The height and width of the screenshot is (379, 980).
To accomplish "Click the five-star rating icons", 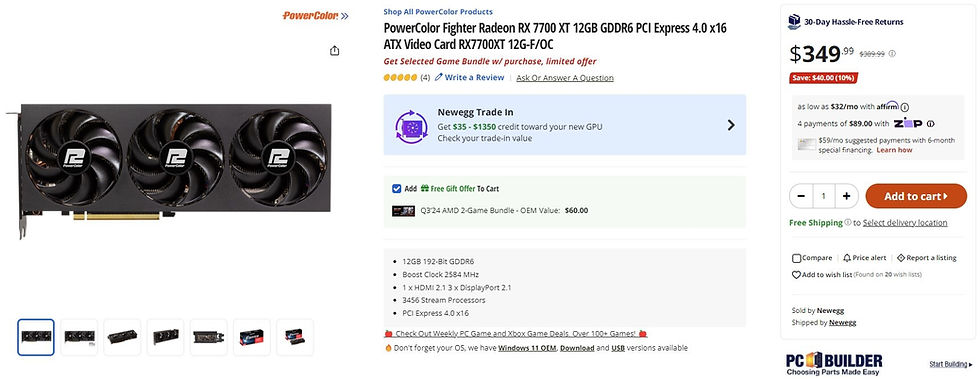I will pyautogui.click(x=400, y=78).
